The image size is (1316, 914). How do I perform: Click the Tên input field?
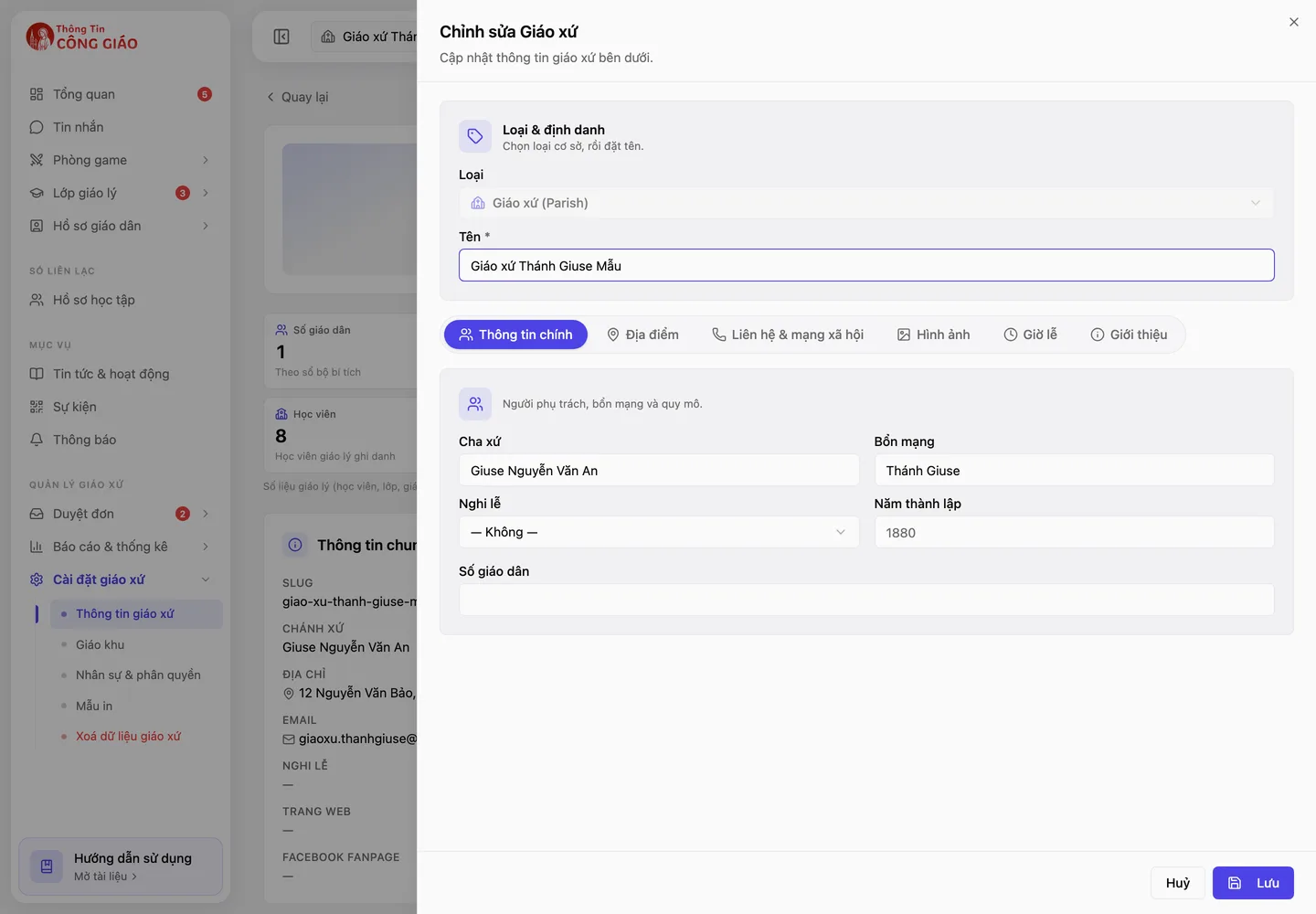click(x=866, y=265)
